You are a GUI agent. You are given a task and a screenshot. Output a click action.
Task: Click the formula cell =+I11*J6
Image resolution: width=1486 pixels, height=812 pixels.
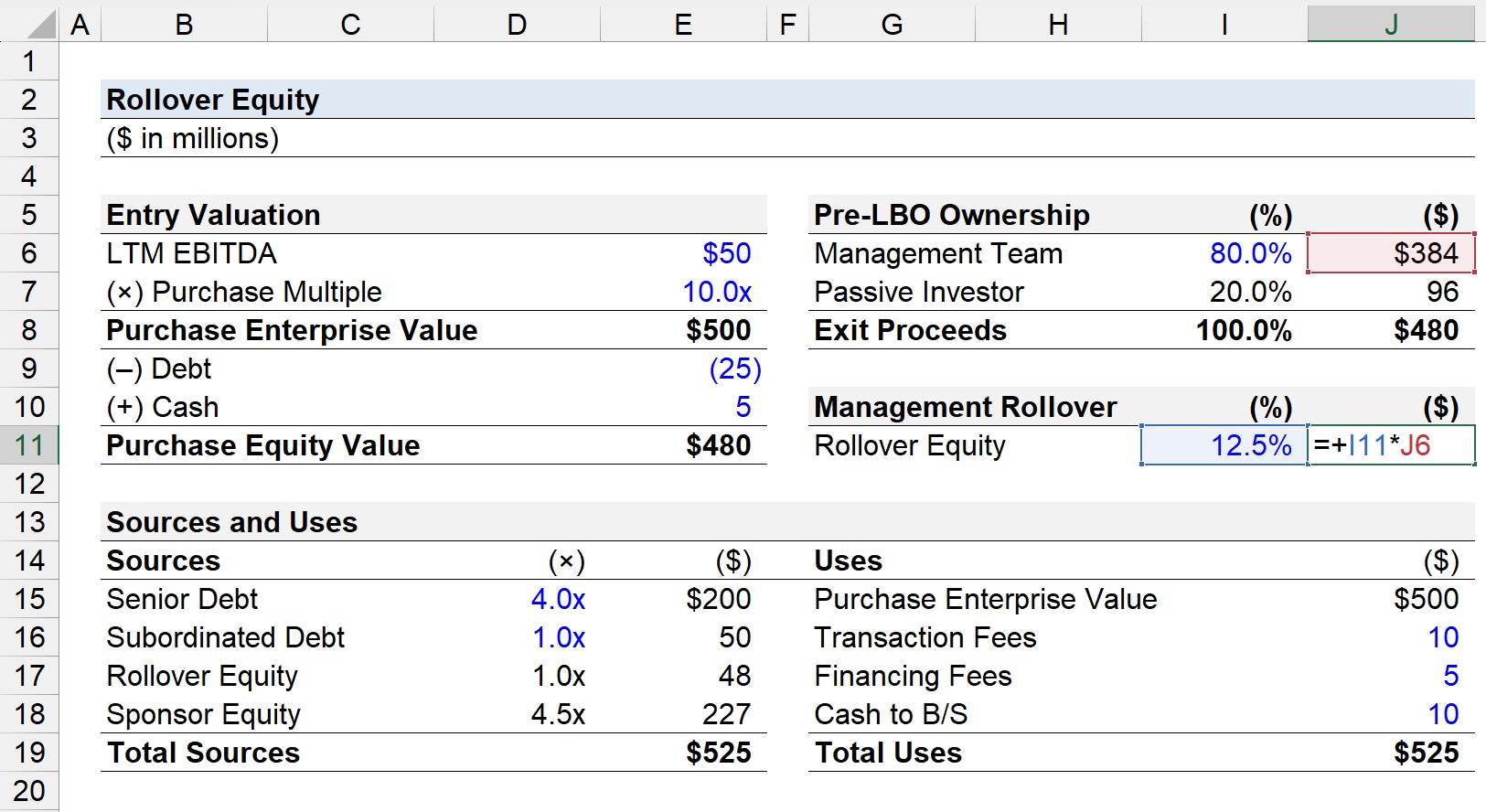click(1391, 445)
